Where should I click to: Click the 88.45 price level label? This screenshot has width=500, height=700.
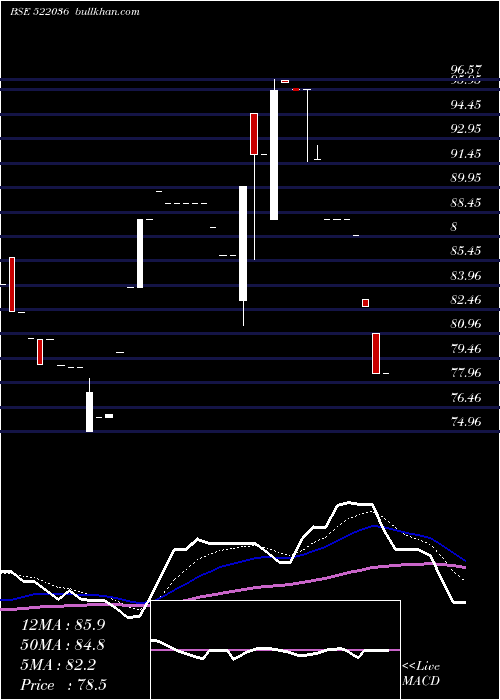pos(466,203)
